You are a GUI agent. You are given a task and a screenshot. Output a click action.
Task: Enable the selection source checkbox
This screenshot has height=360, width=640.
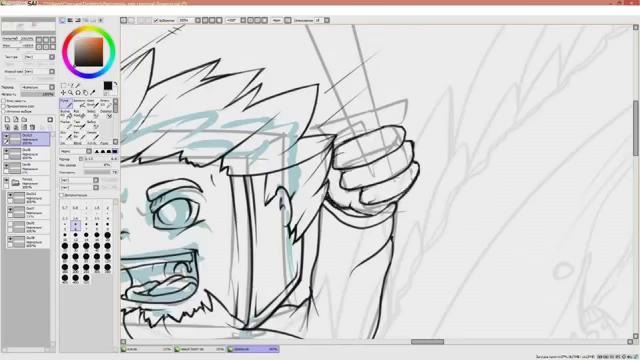tap(4, 111)
